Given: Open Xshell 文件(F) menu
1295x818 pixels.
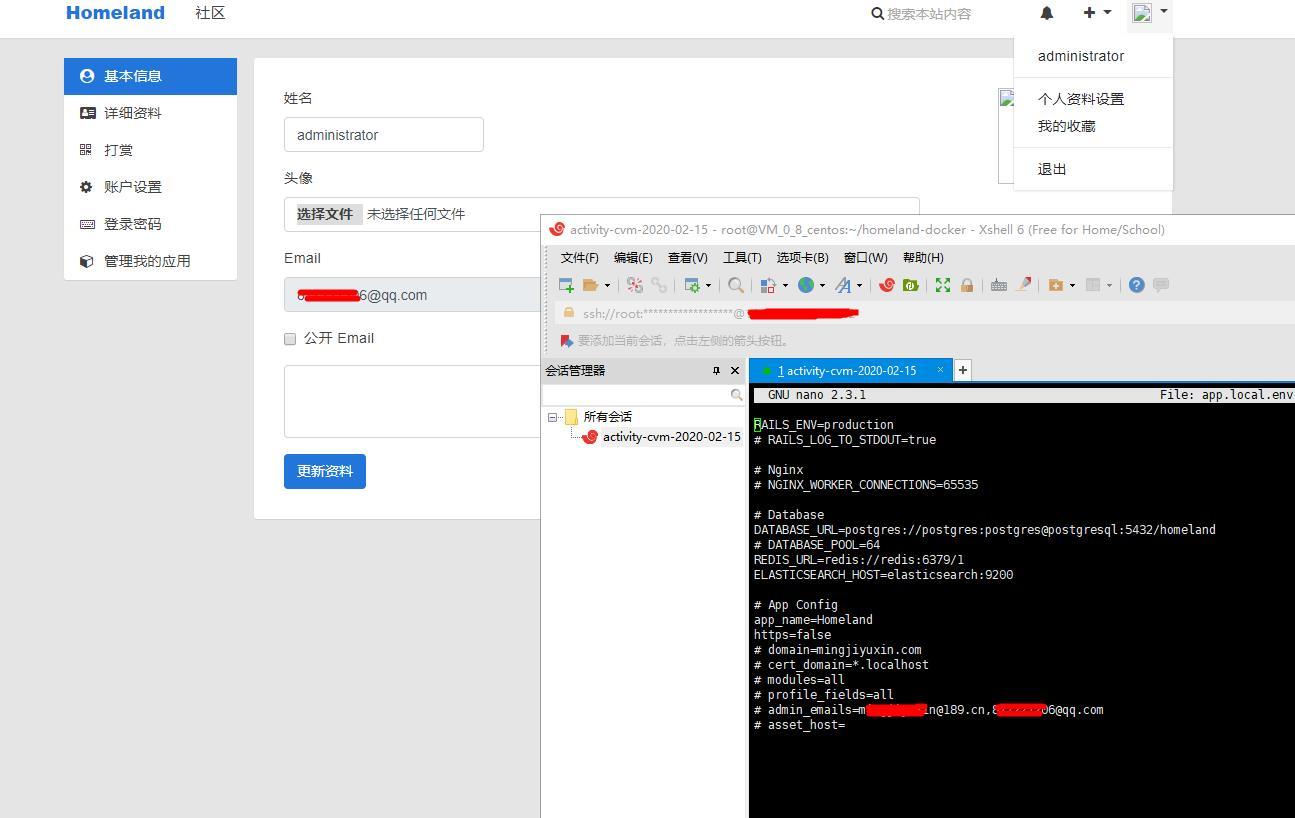Looking at the screenshot, I should [579, 258].
